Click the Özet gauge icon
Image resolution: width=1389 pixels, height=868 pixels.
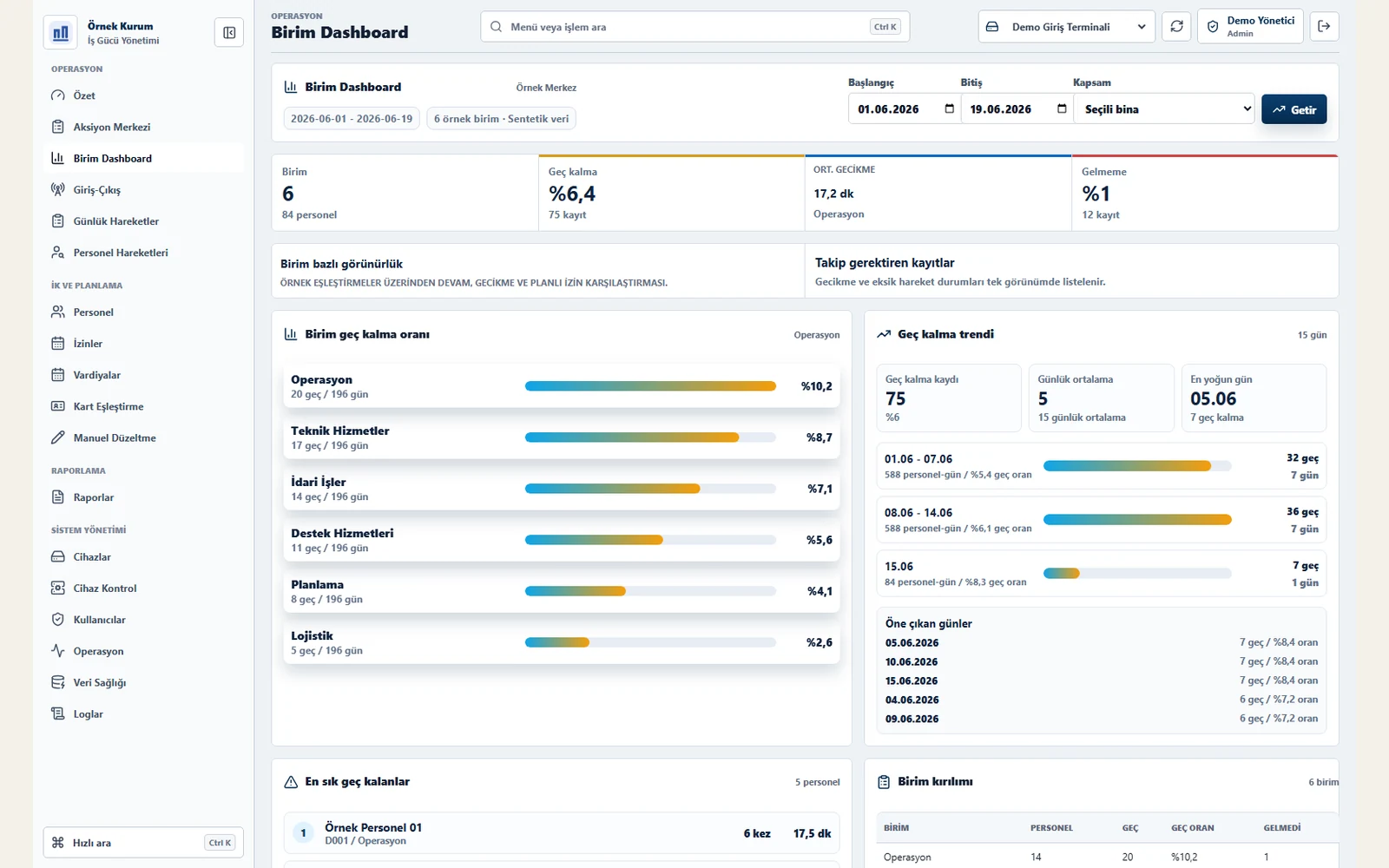click(58, 95)
